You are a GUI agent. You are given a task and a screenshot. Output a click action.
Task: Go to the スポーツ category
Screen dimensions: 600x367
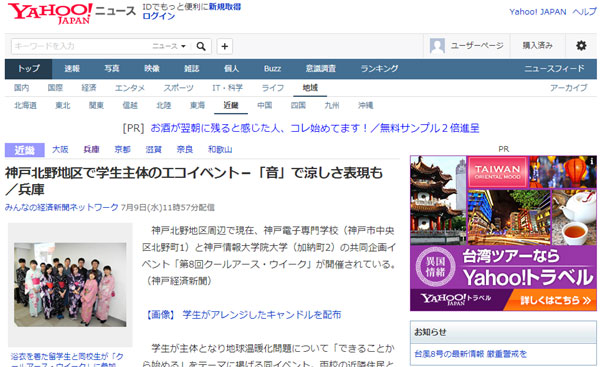[179, 88]
